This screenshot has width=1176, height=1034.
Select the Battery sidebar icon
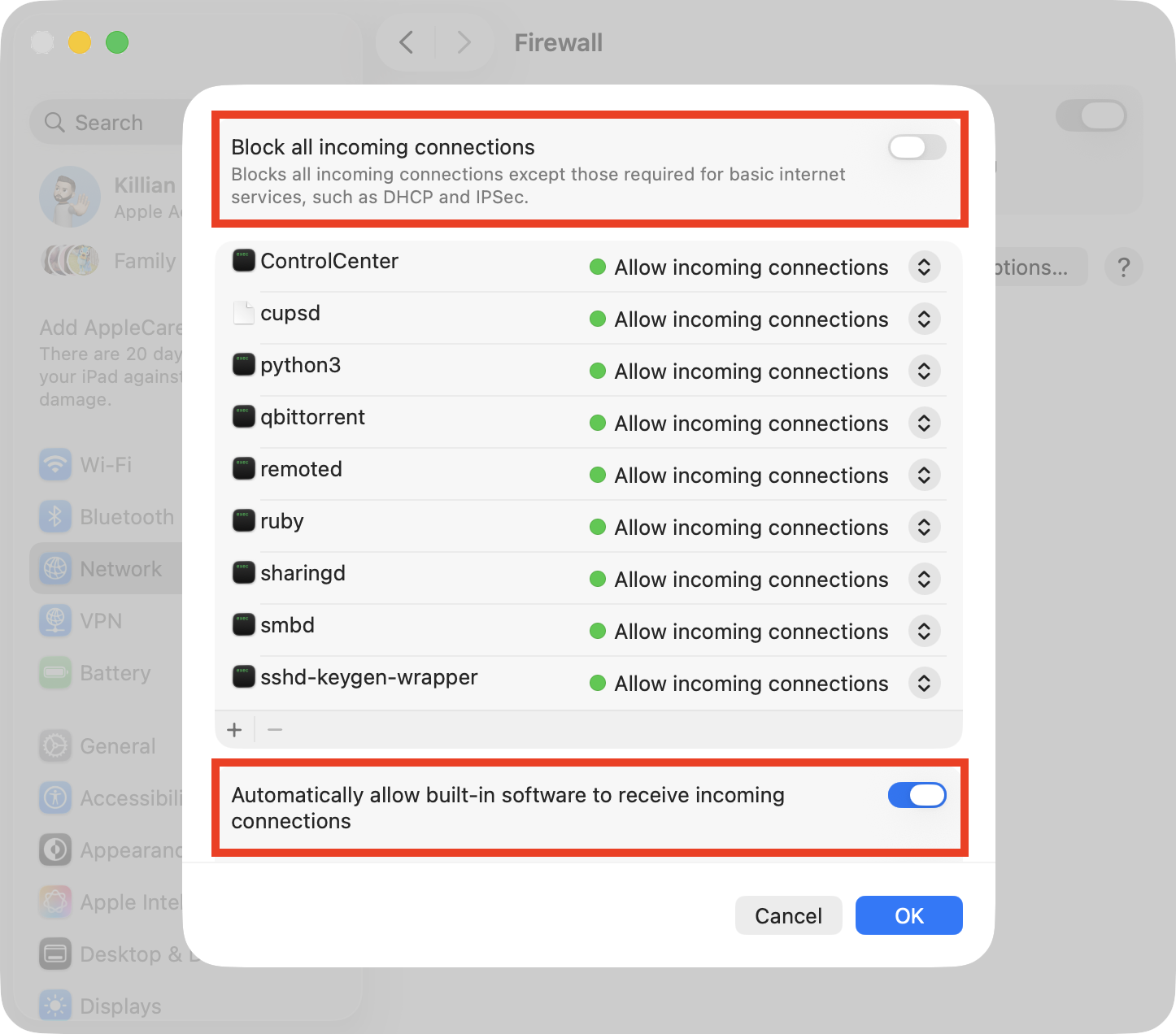[x=54, y=672]
